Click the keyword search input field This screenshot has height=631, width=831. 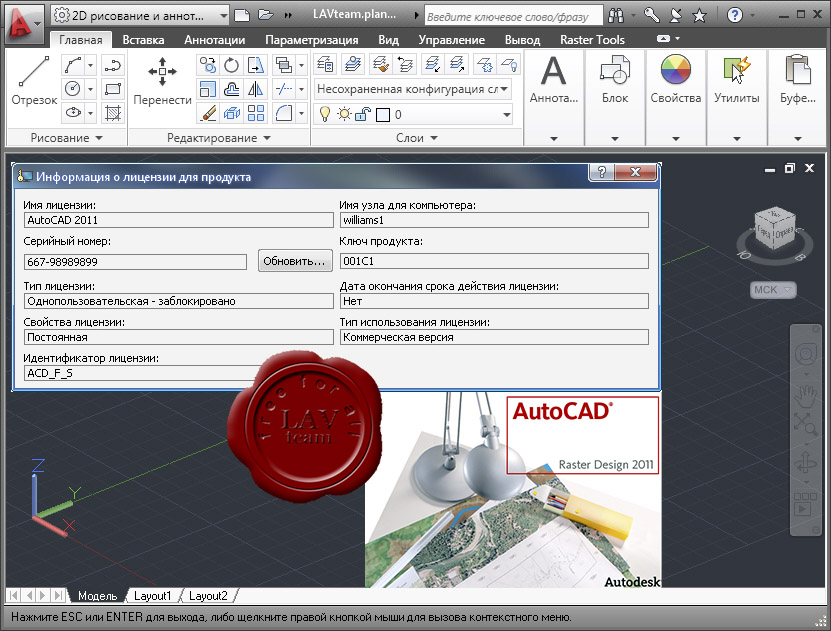tap(513, 16)
